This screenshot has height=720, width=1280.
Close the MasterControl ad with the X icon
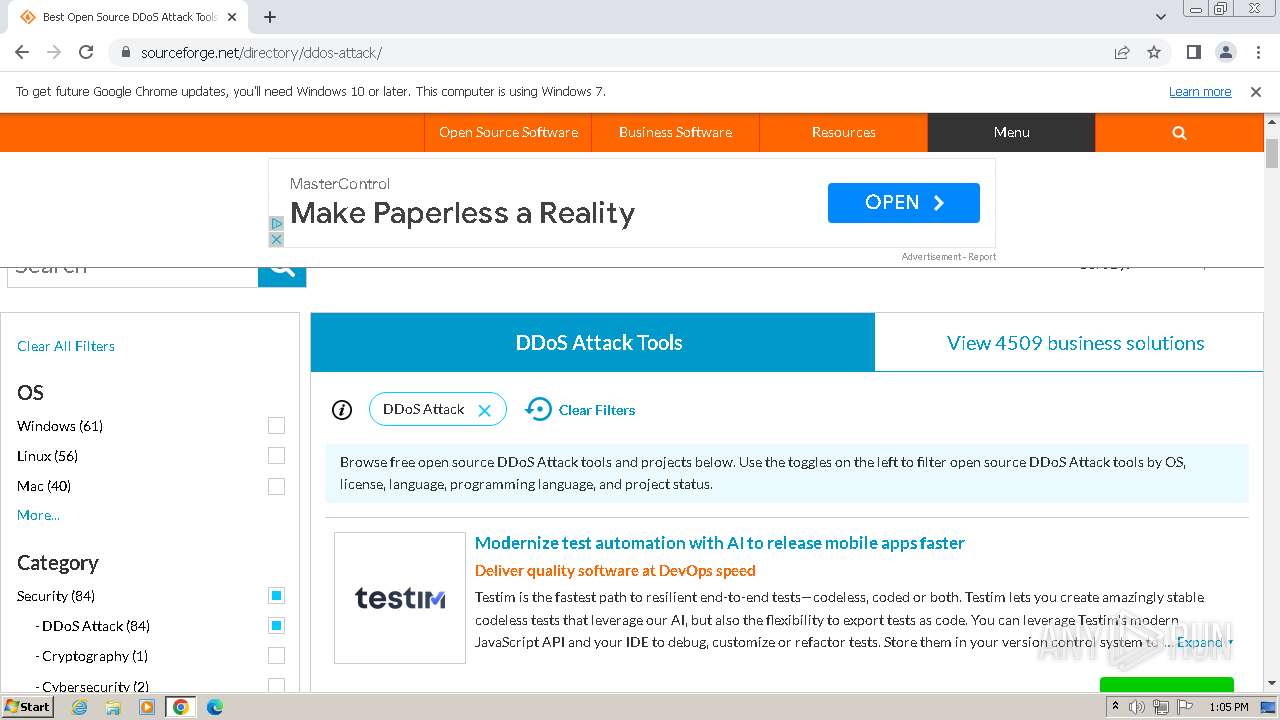pos(277,239)
